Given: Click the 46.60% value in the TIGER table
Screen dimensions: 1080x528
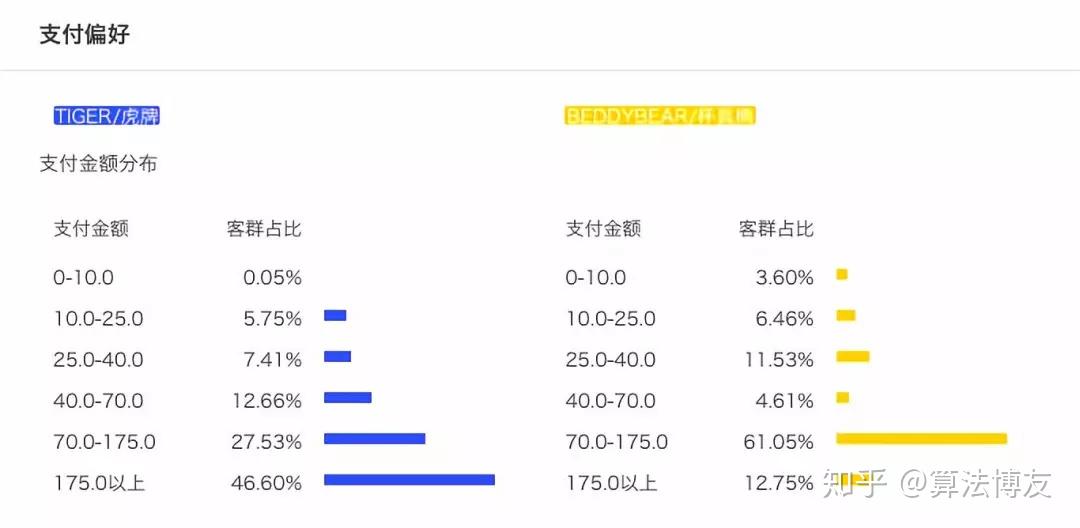Looking at the screenshot, I should tap(267, 483).
